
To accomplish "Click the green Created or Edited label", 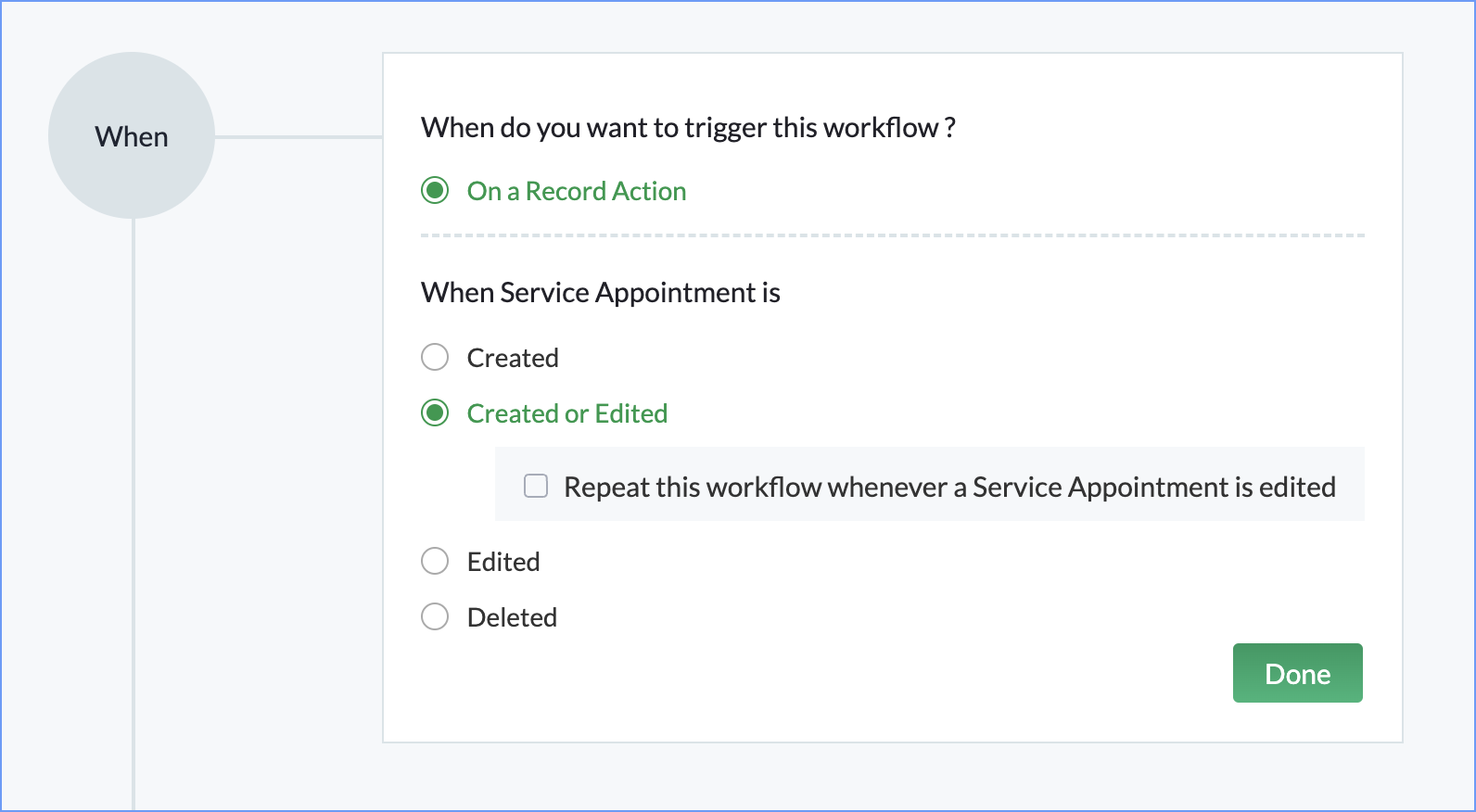I will (x=566, y=413).
